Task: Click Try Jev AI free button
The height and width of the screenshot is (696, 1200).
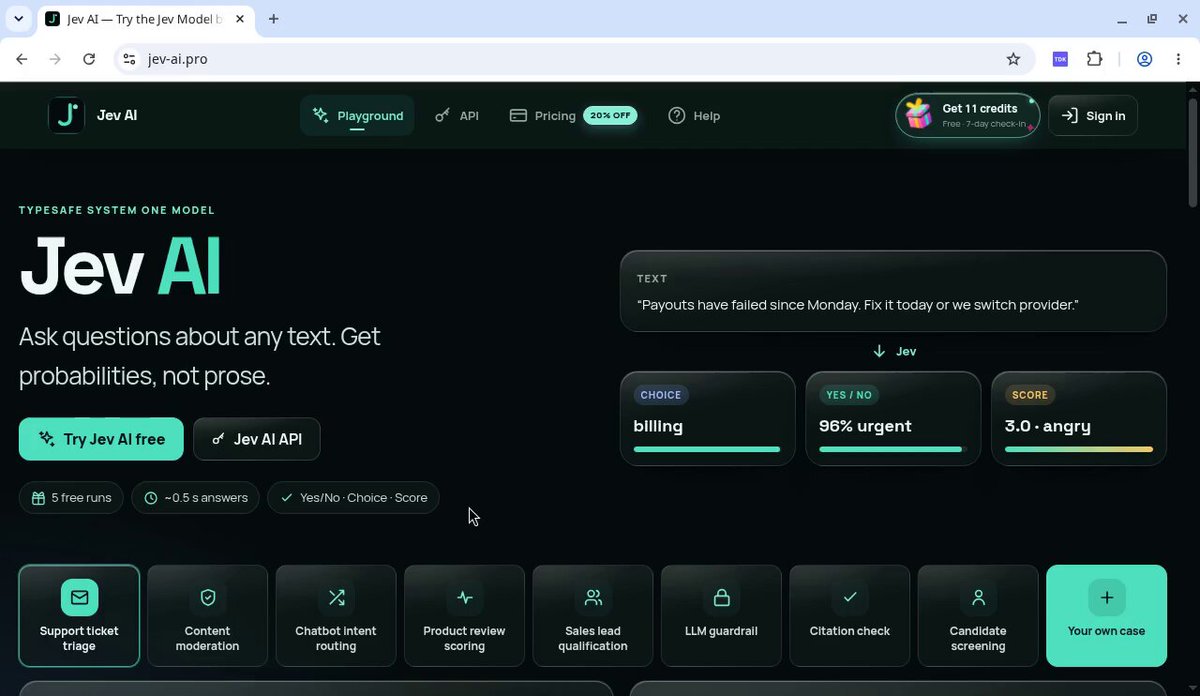Action: coord(101,439)
